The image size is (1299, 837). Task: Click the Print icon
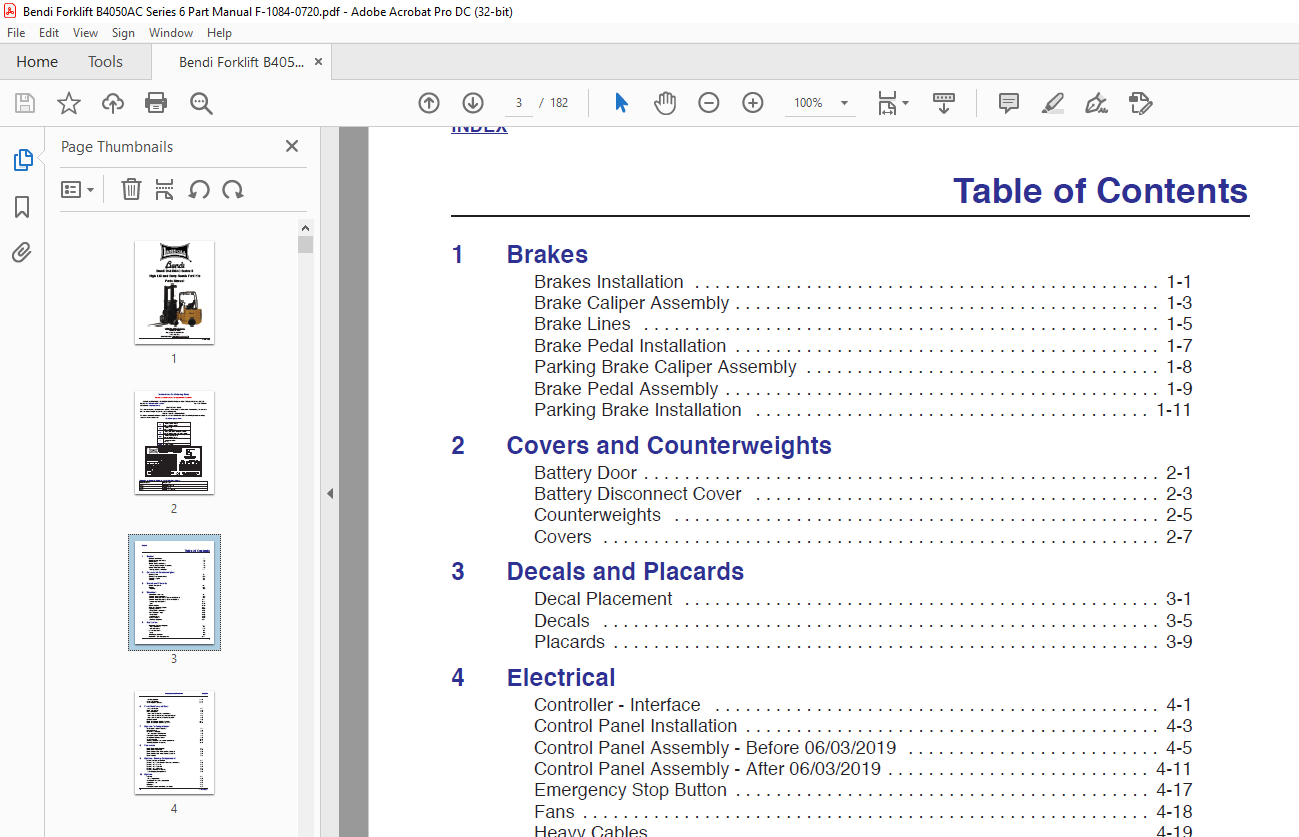pos(156,103)
